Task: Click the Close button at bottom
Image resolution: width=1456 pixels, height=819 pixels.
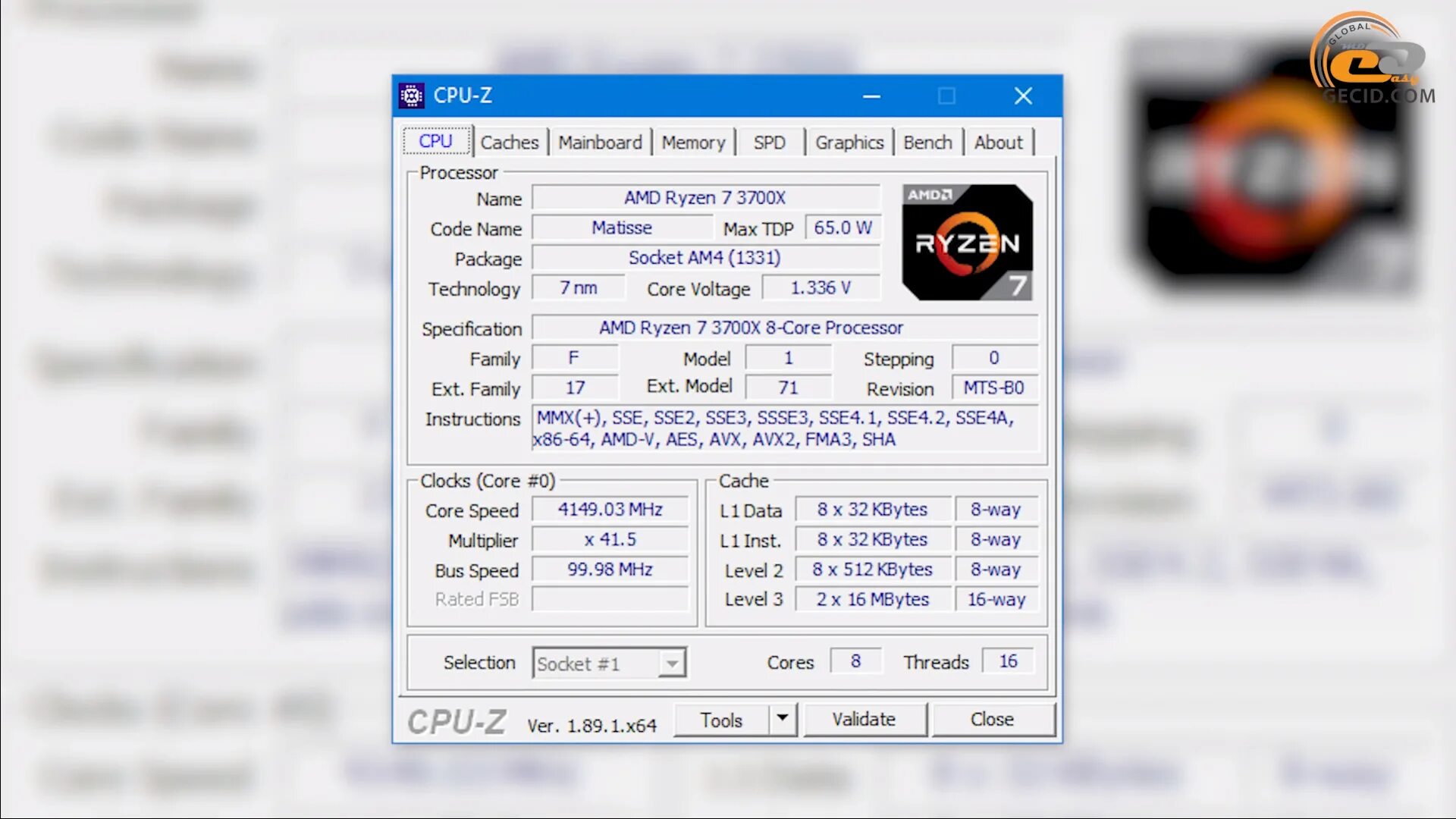Action: 992,719
